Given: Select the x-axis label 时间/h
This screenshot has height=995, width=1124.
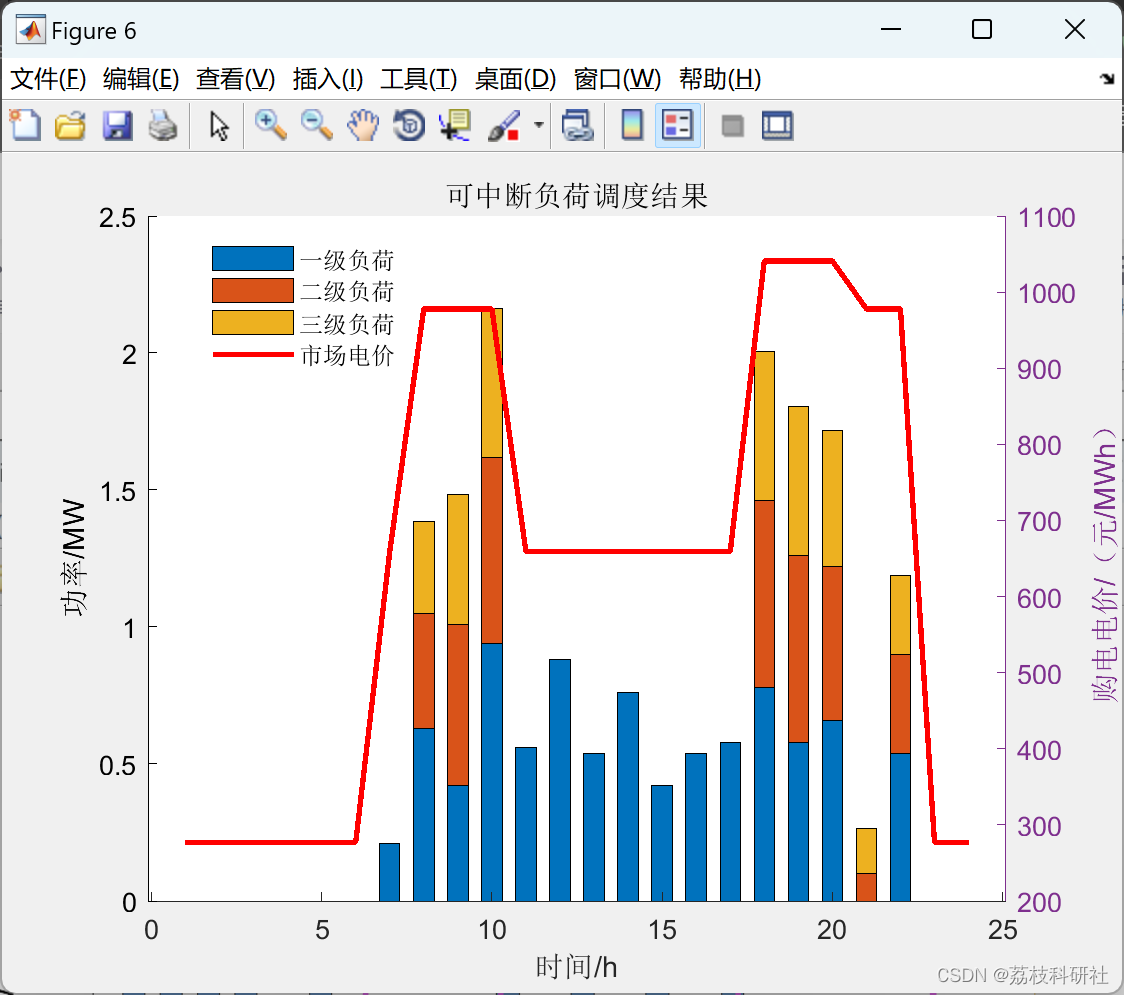Looking at the screenshot, I should [576, 967].
